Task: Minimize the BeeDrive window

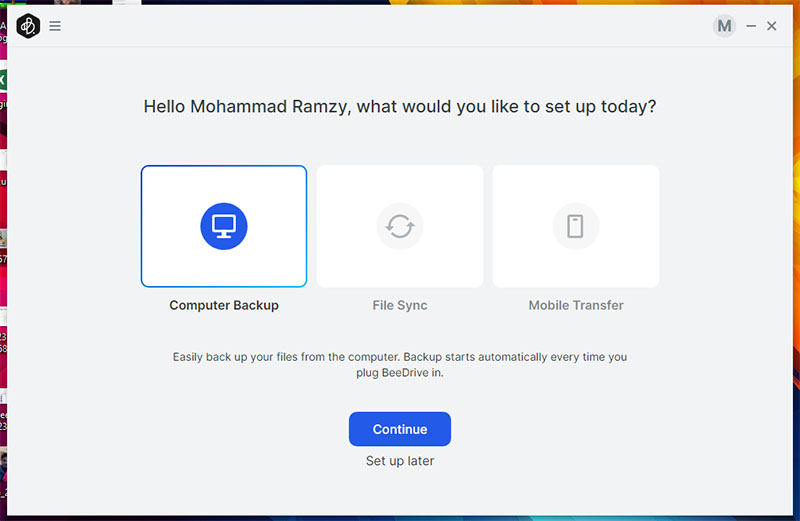Action: pyautogui.click(x=751, y=26)
